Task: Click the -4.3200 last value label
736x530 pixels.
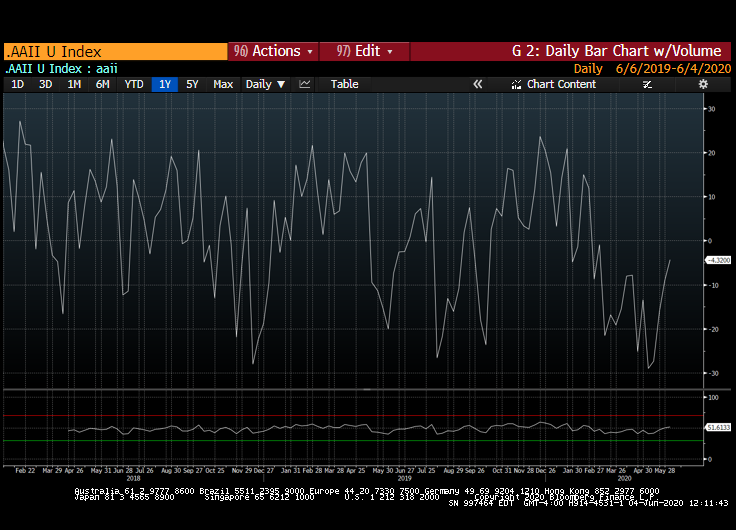Action: [x=719, y=260]
